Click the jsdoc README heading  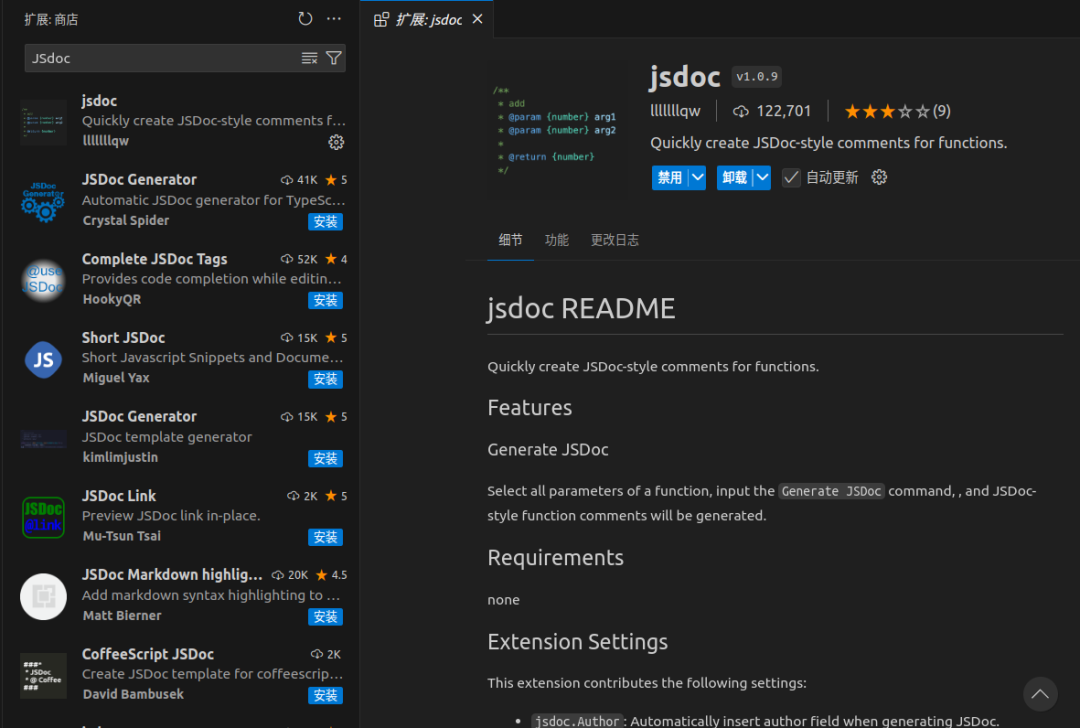[x=581, y=308]
